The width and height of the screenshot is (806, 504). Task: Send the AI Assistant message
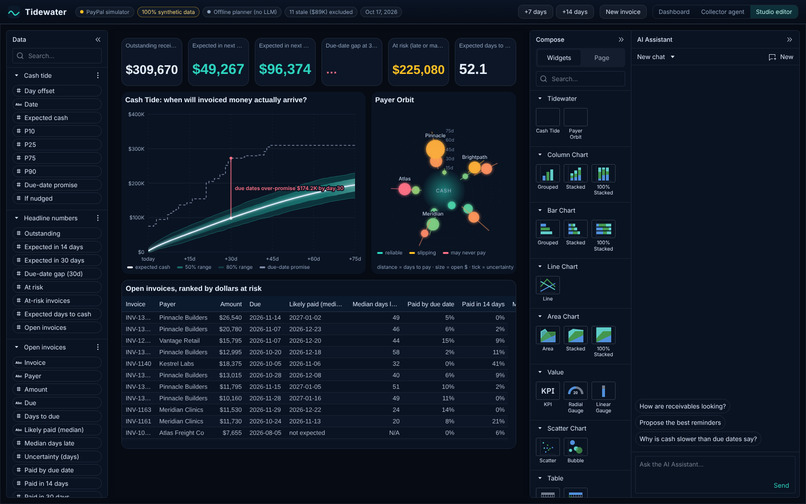(x=781, y=485)
